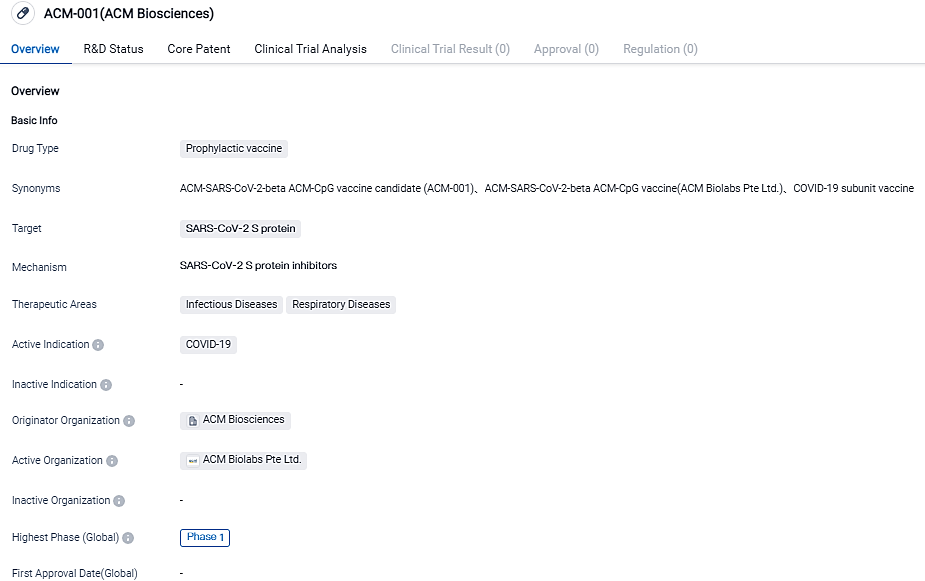The image size is (925, 581).
Task: Select the Overview tab
Action: pyautogui.click(x=35, y=49)
